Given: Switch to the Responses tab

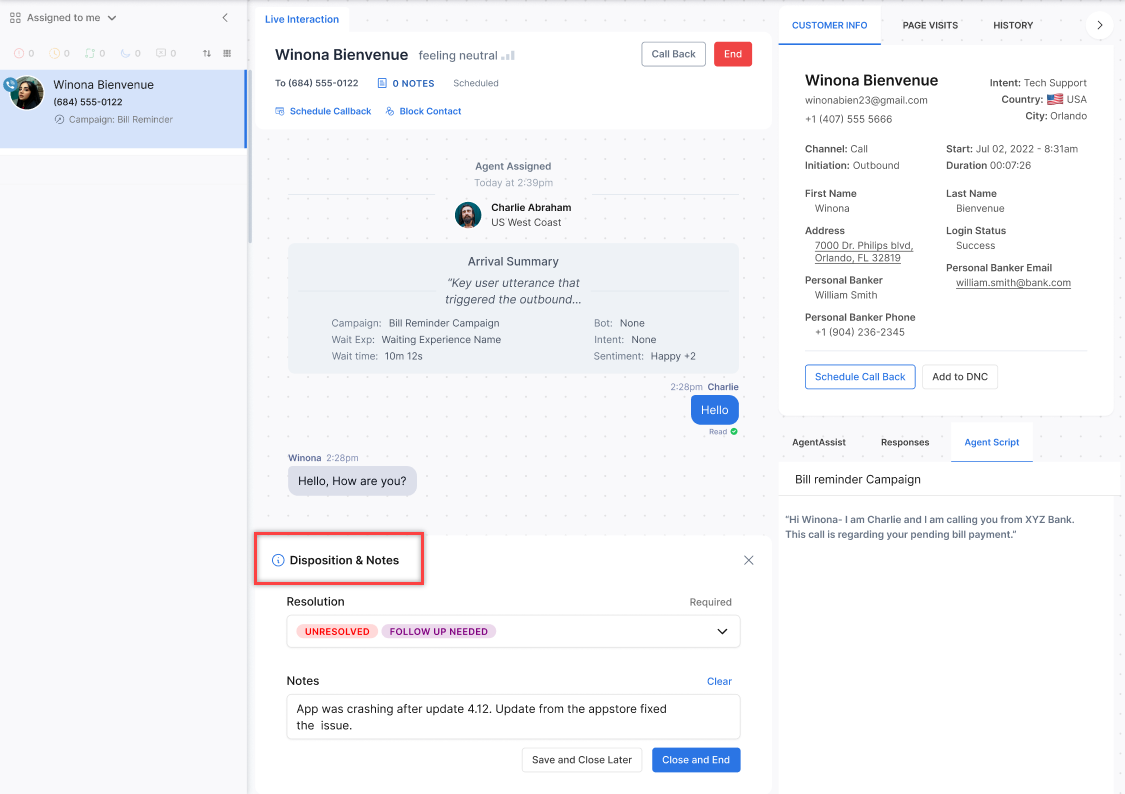Looking at the screenshot, I should tap(904, 442).
